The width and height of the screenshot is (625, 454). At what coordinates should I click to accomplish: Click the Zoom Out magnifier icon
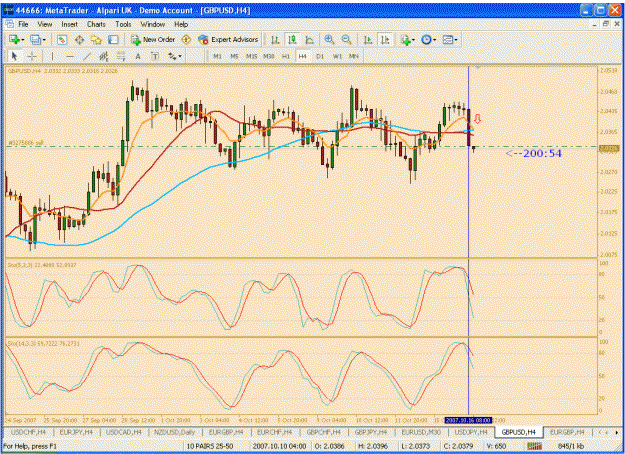[346, 39]
